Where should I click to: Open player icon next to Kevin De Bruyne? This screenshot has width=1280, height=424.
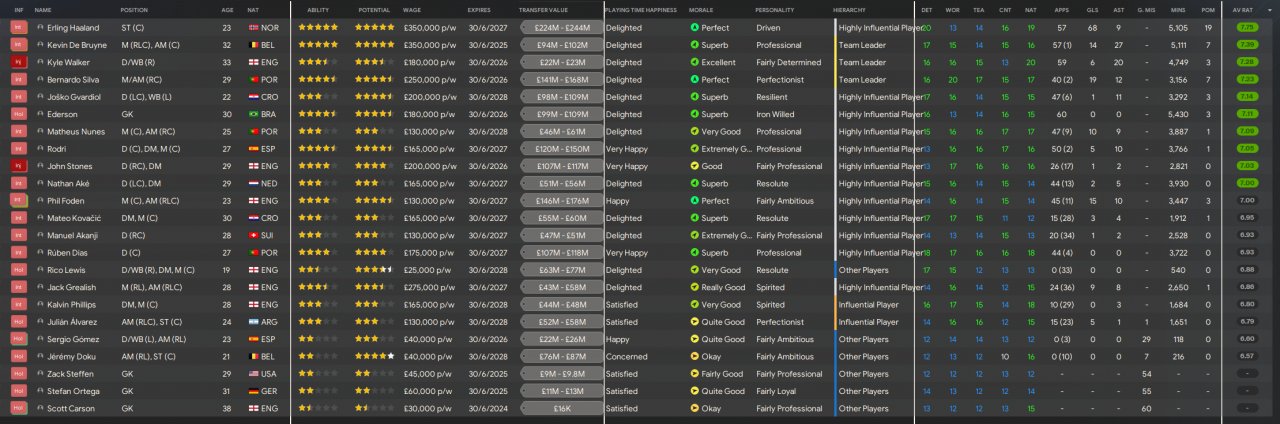click(x=40, y=45)
